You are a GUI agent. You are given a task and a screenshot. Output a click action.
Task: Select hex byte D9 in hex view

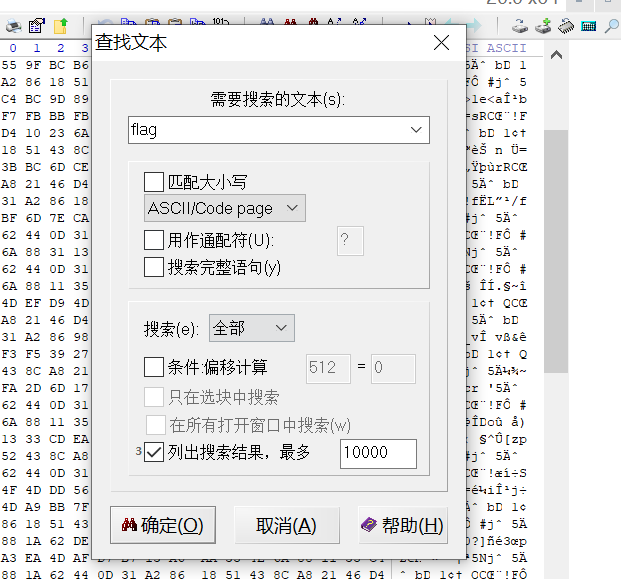click(x=57, y=303)
